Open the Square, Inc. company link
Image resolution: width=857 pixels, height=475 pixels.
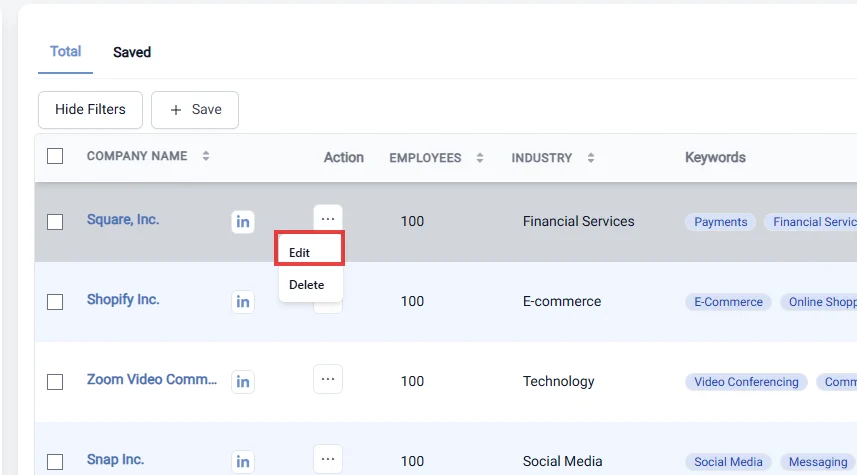123,220
